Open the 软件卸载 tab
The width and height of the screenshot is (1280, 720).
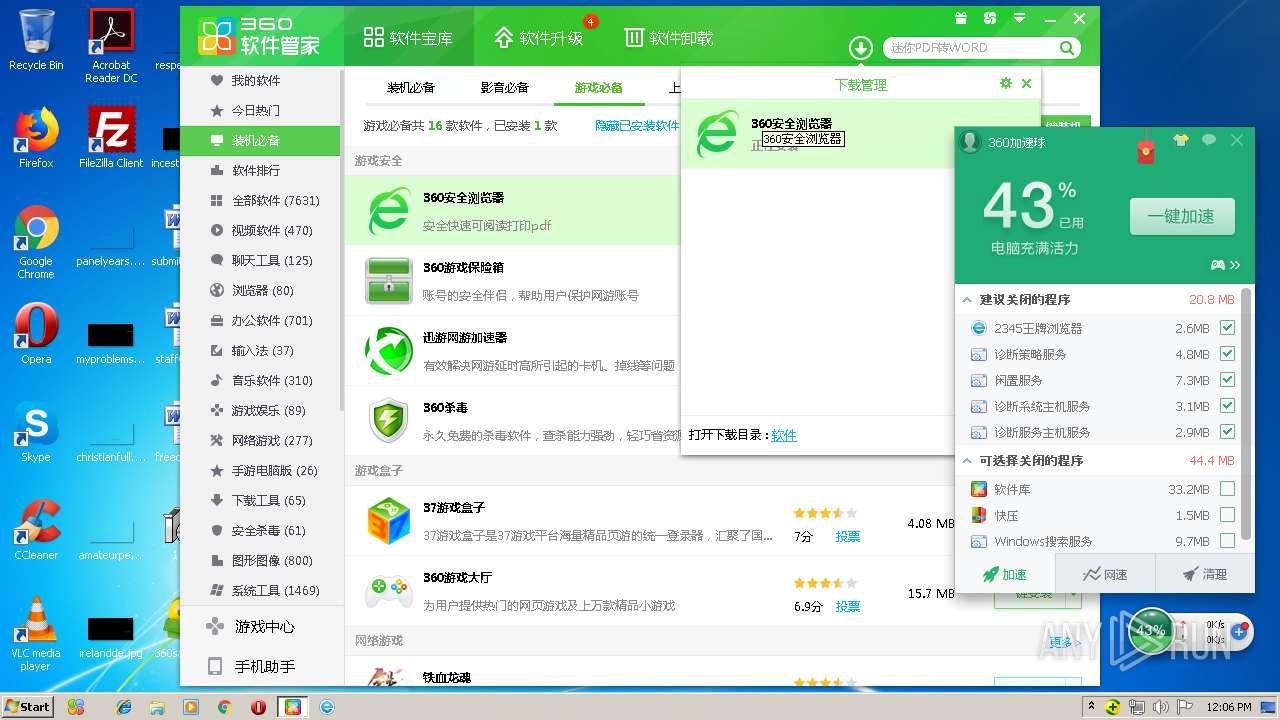point(668,38)
